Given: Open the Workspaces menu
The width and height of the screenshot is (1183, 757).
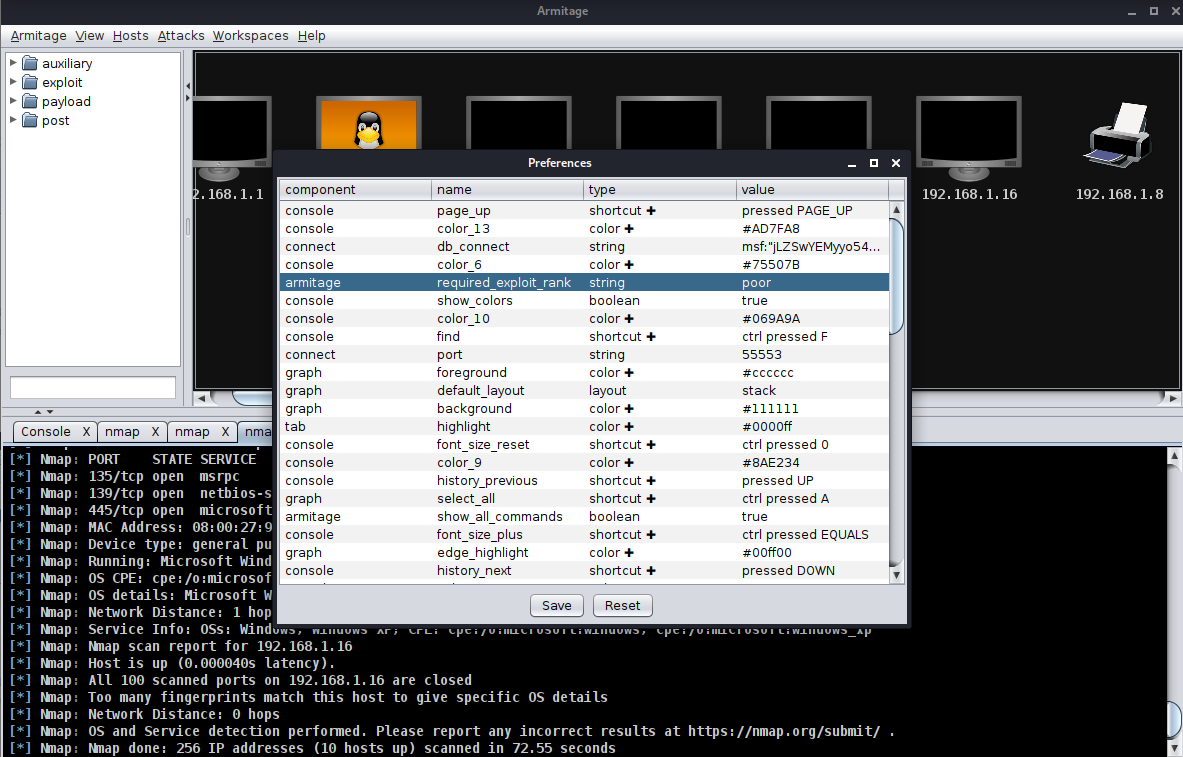Looking at the screenshot, I should [x=250, y=35].
